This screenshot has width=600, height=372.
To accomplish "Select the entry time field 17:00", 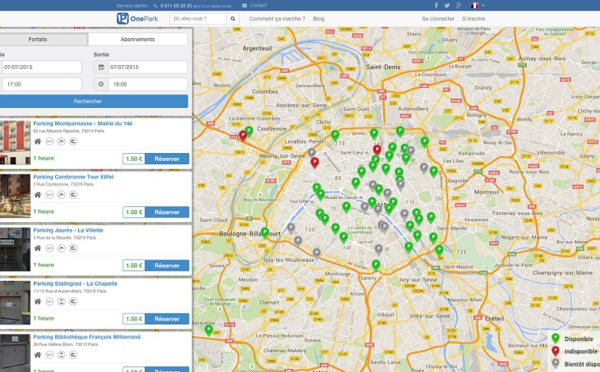I will click(41, 84).
